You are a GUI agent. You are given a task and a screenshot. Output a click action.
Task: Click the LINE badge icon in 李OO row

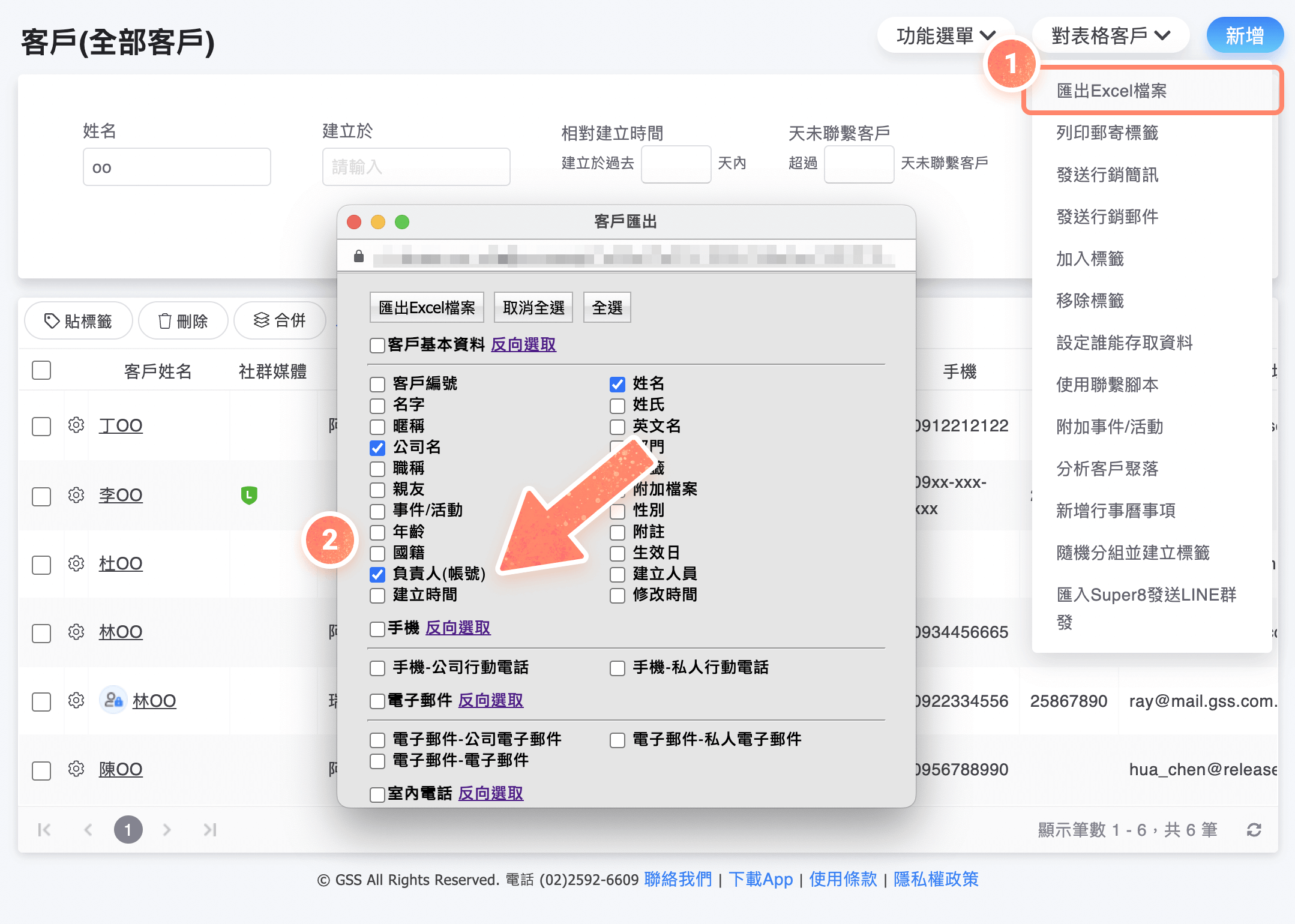(249, 495)
